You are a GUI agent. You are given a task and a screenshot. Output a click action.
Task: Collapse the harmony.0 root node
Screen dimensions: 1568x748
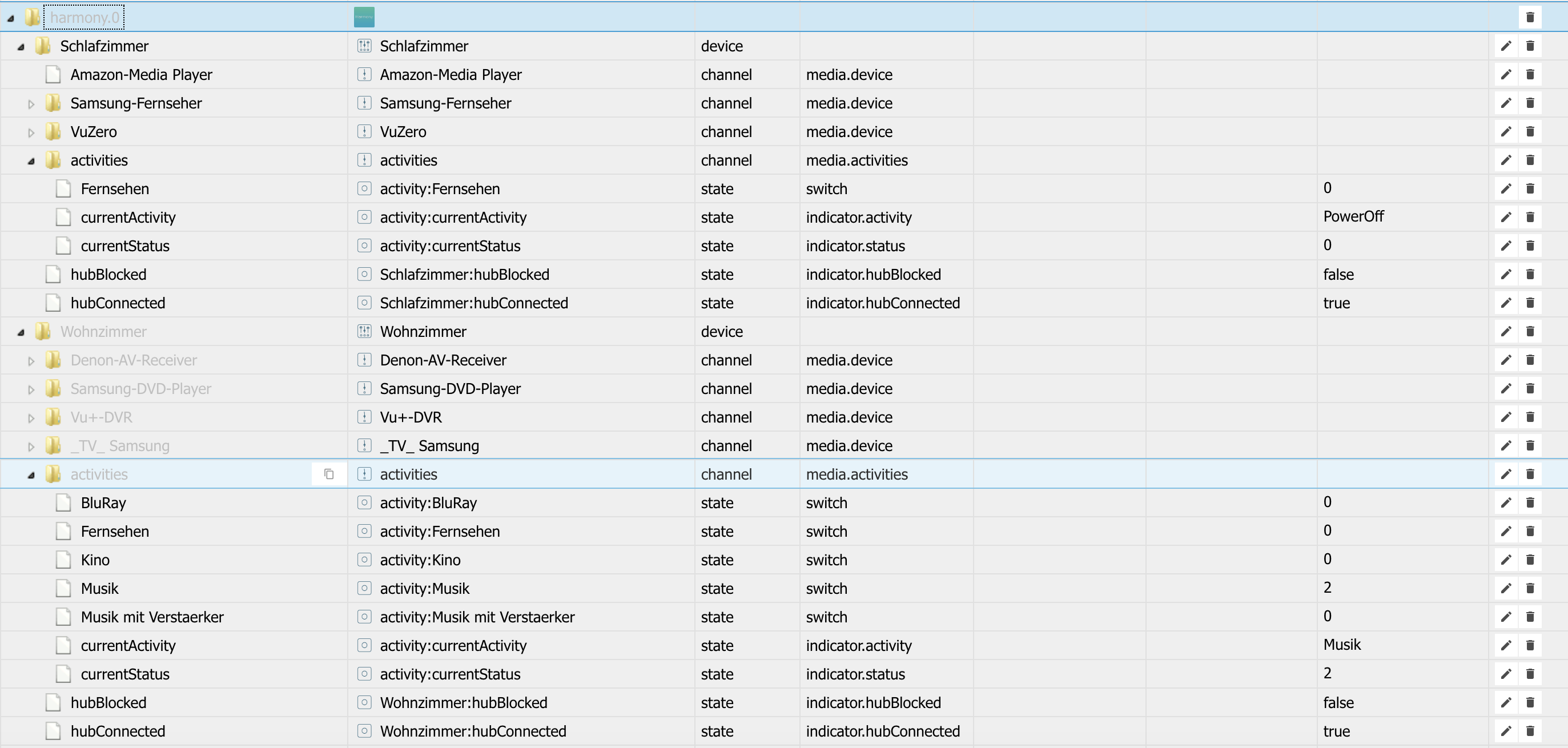[x=10, y=18]
